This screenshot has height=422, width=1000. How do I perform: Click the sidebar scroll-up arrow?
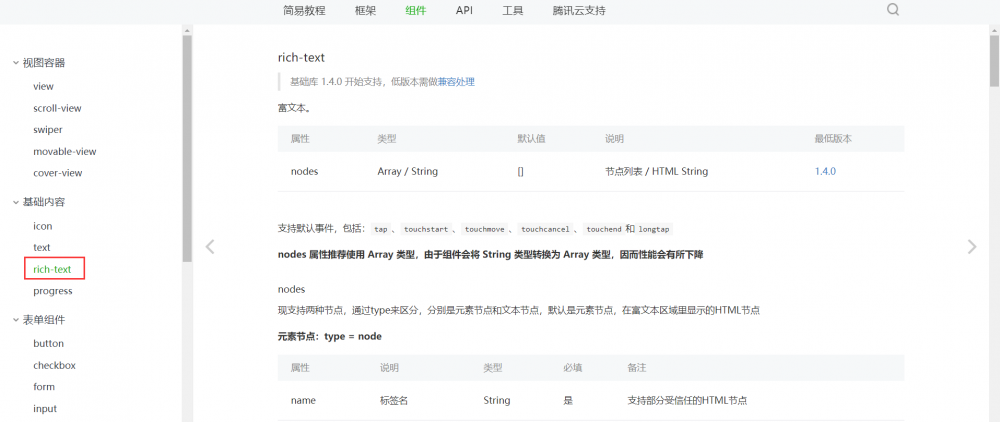click(187, 30)
